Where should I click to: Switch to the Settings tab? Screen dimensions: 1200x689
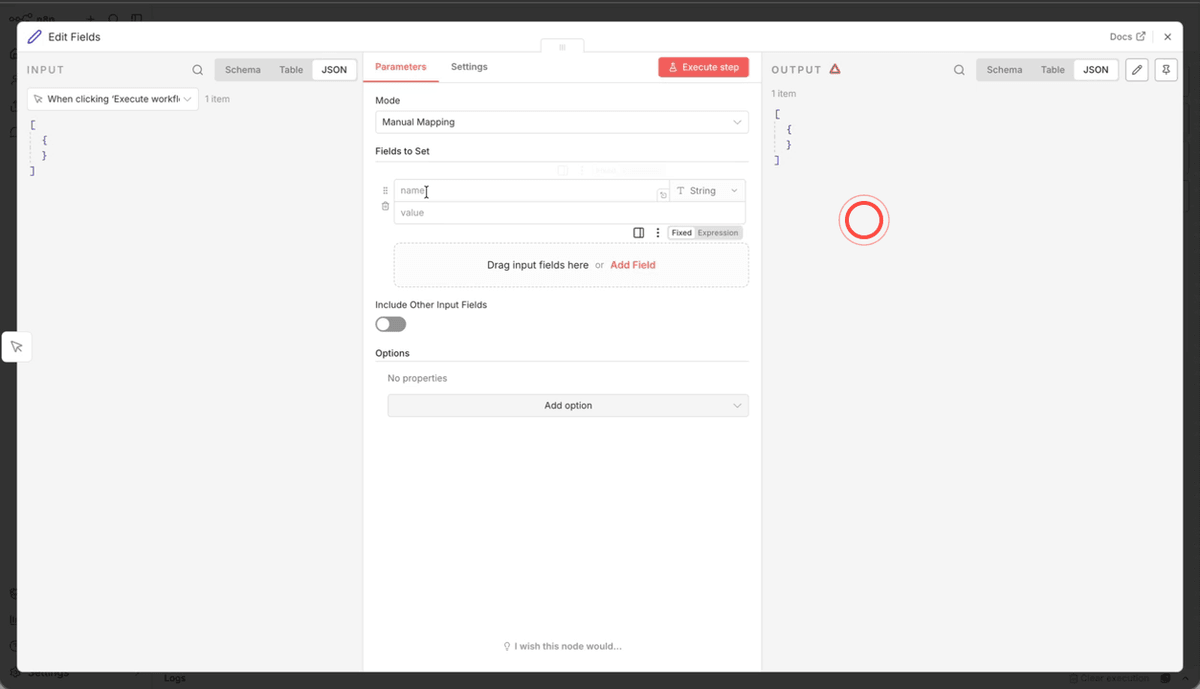(469, 67)
